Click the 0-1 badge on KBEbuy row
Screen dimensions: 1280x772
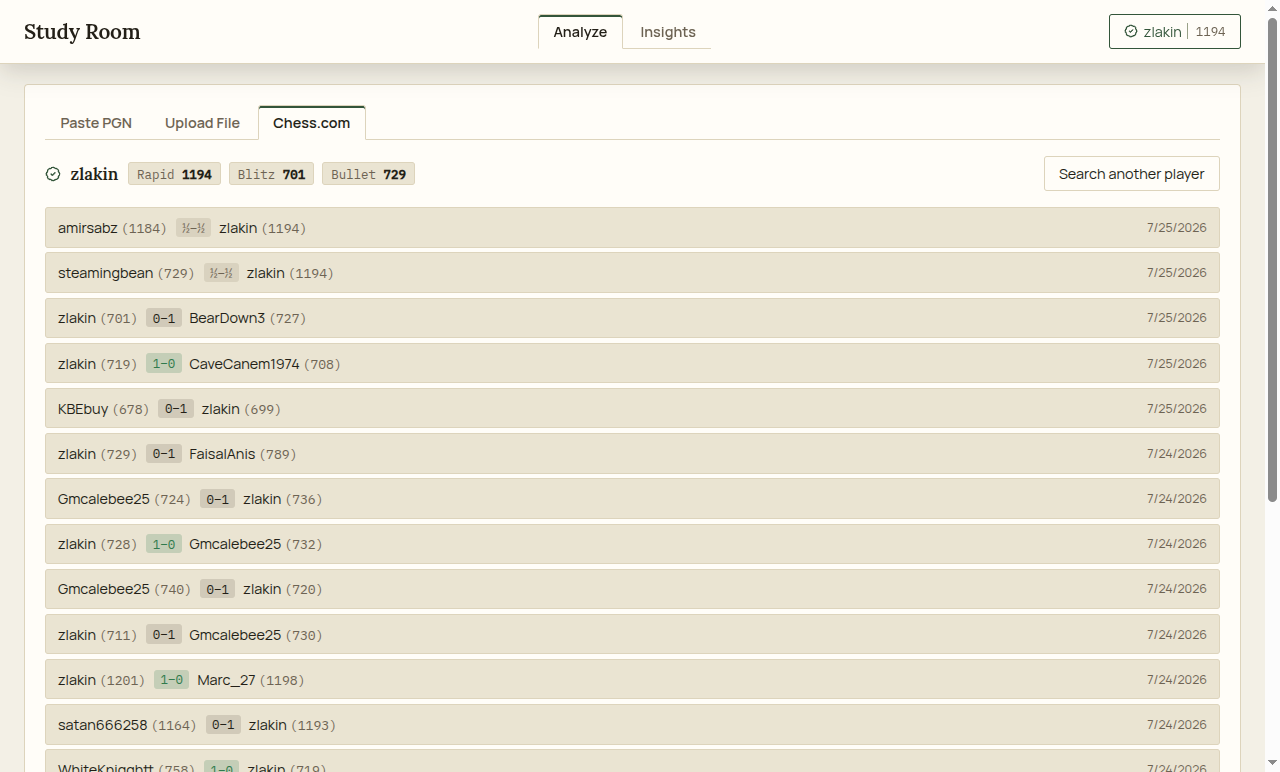coord(175,409)
